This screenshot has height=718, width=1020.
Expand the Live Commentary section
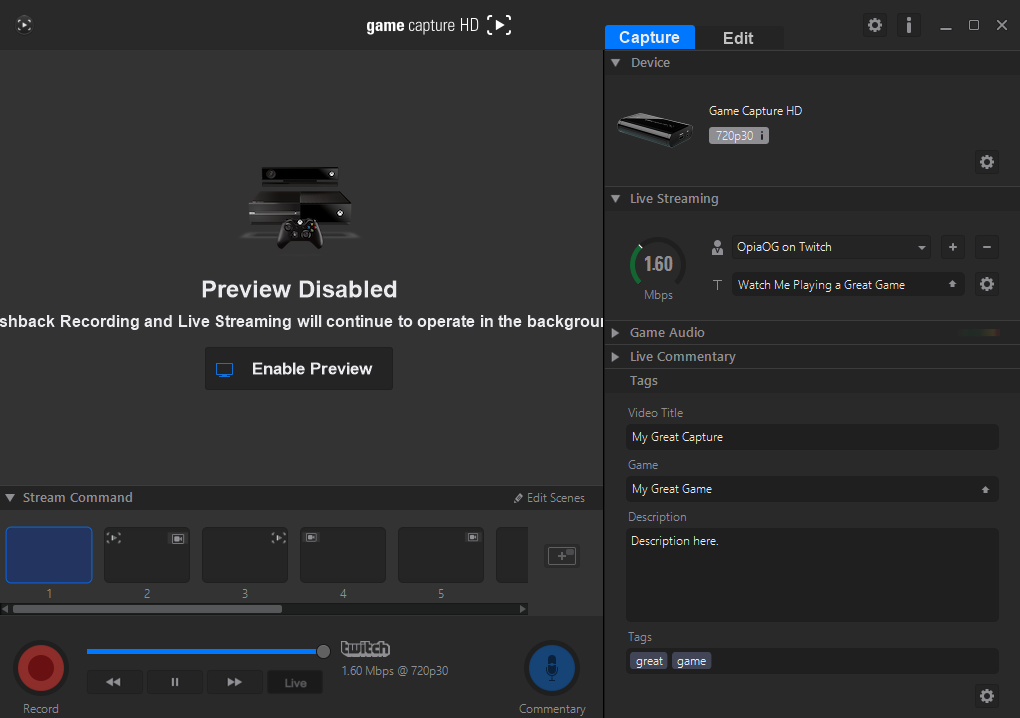point(615,356)
